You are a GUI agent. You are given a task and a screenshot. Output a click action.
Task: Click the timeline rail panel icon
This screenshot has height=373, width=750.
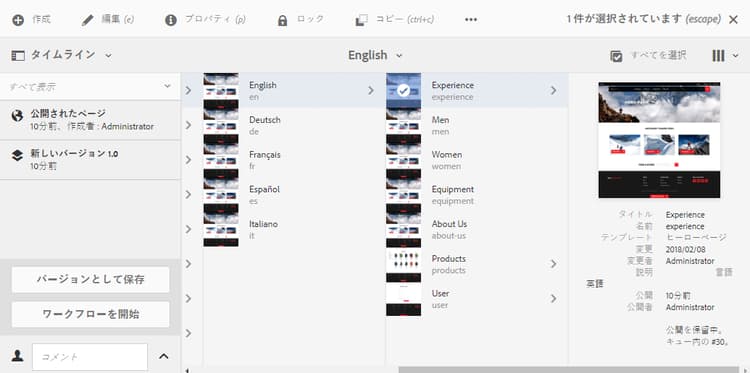coord(18,55)
